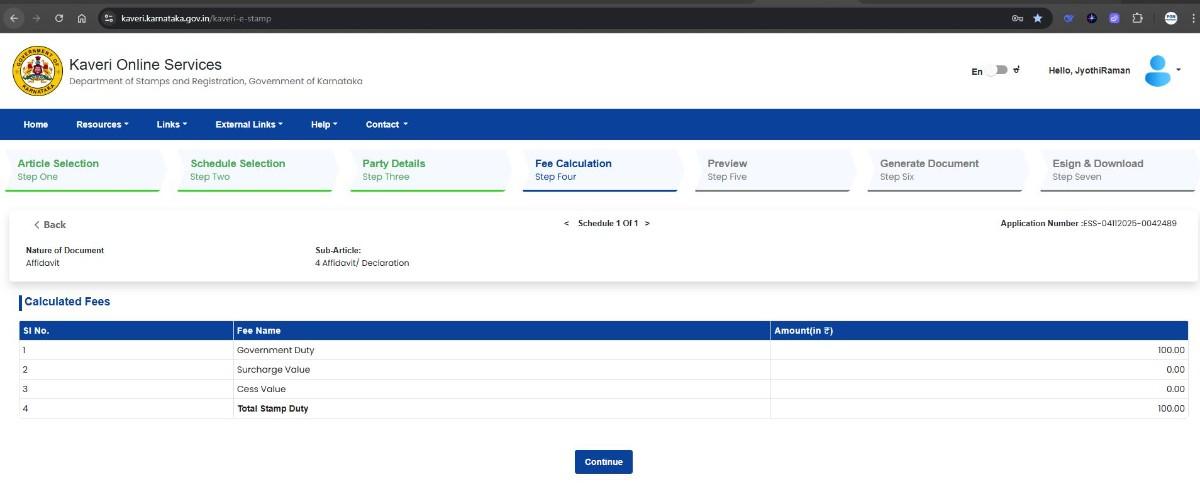Open site information icon beside the URL
The width and height of the screenshot is (1200, 487).
pos(109,18)
